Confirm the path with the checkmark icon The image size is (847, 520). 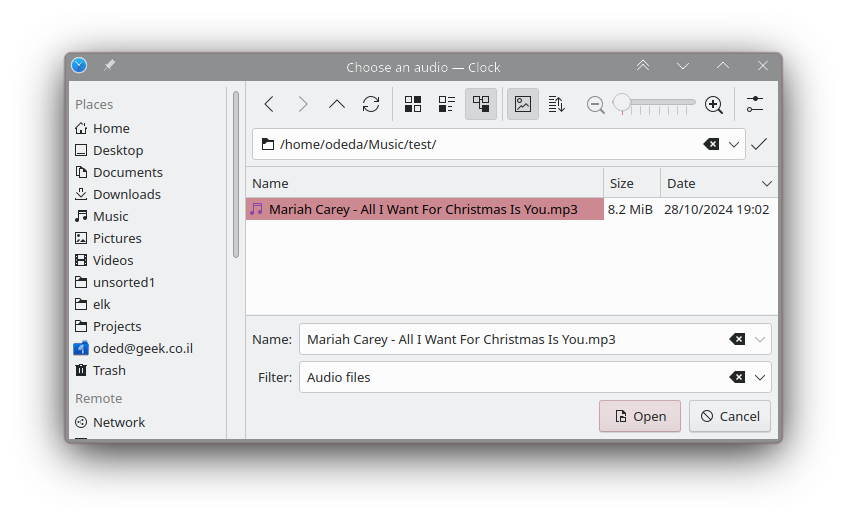(759, 144)
